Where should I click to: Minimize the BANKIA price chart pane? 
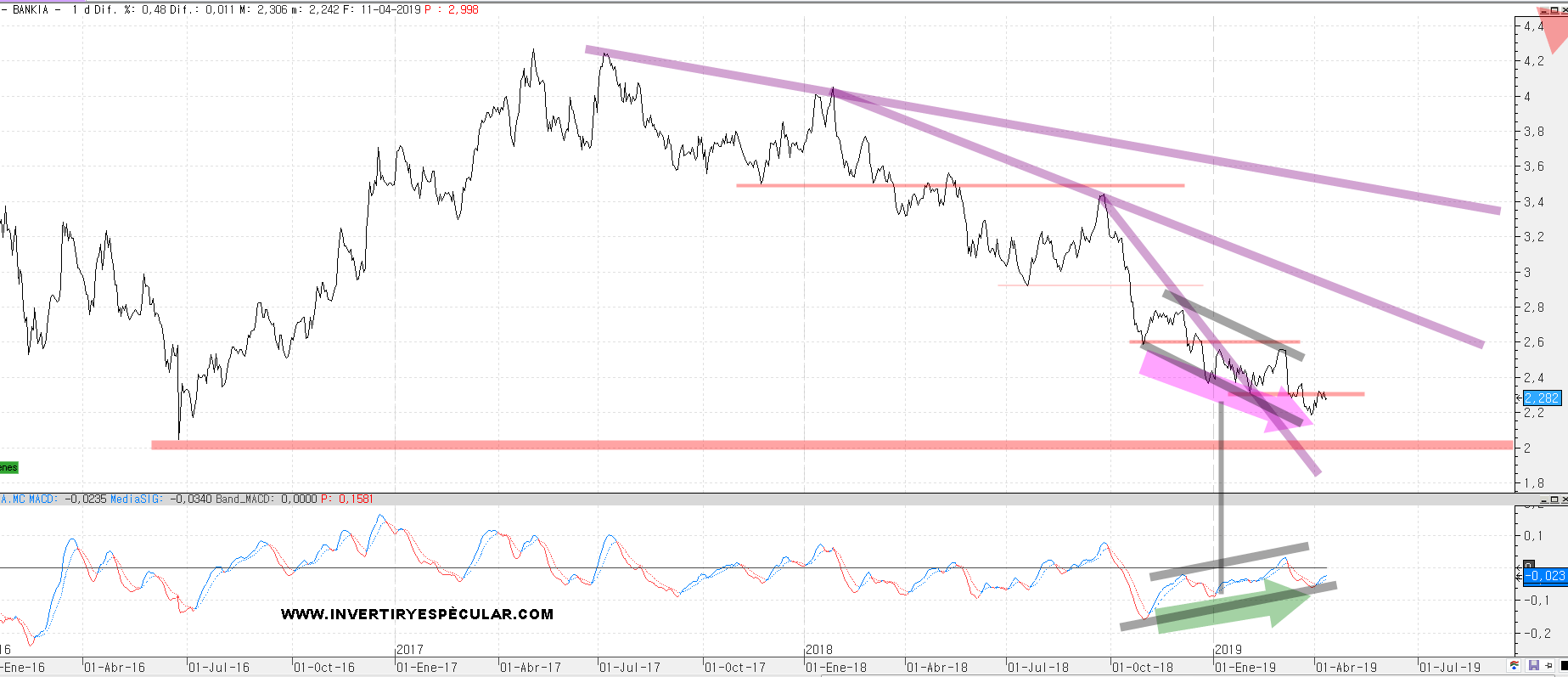(1544, 10)
